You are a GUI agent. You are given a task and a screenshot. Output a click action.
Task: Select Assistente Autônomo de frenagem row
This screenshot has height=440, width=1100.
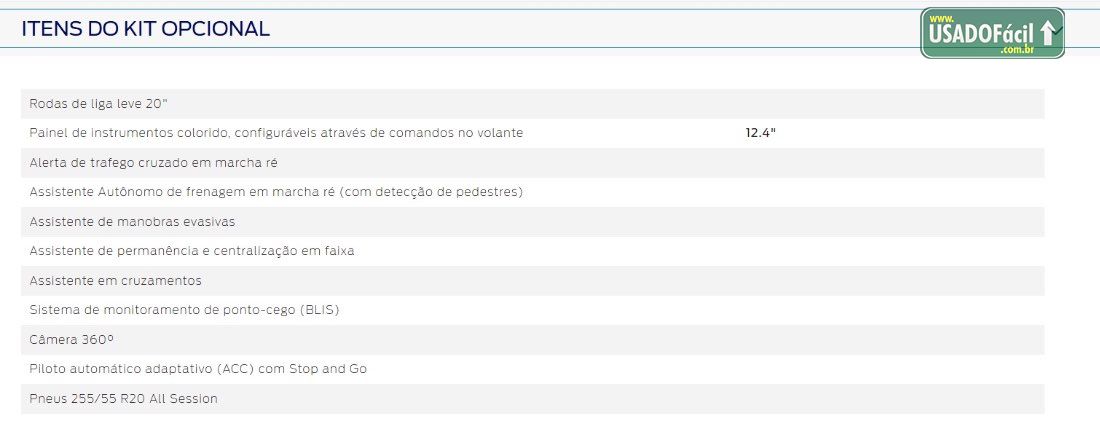[532, 192]
